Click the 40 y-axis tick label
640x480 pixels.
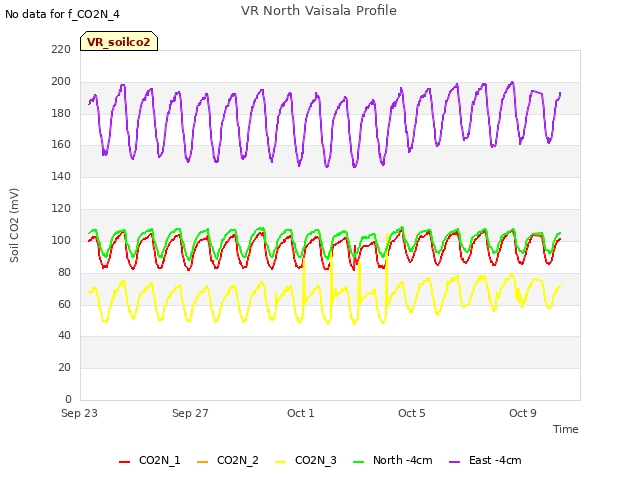[64, 336]
